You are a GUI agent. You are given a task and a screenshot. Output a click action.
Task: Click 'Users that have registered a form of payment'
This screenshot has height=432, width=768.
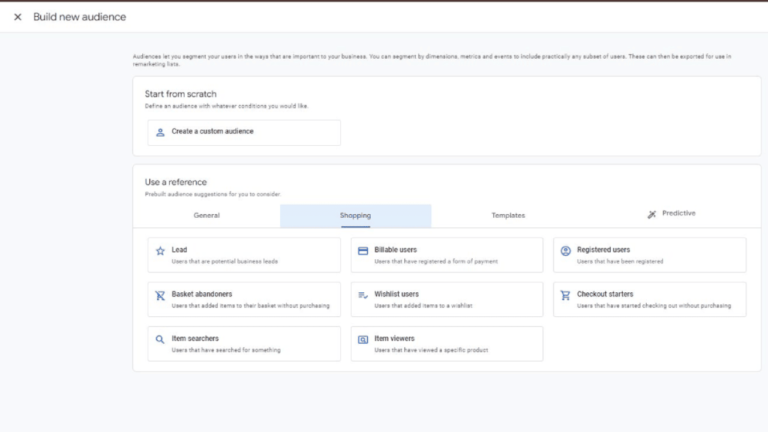point(436,262)
